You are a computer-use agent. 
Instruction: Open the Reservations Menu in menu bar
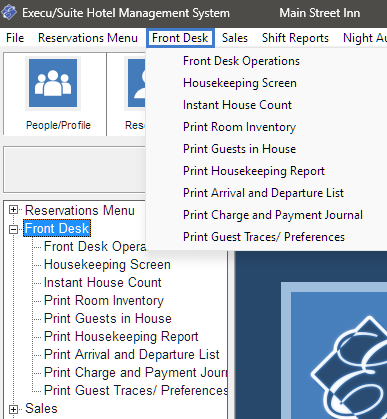pos(88,38)
